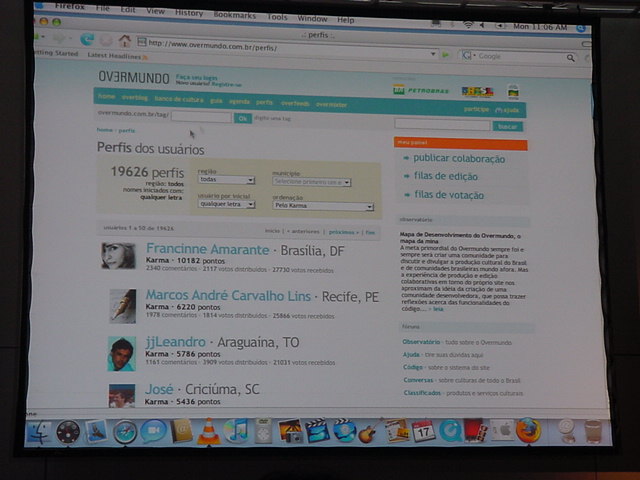This screenshot has height=480, width=640.
Task: Launch GarageBand guitar icon in Dock
Action: [369, 431]
